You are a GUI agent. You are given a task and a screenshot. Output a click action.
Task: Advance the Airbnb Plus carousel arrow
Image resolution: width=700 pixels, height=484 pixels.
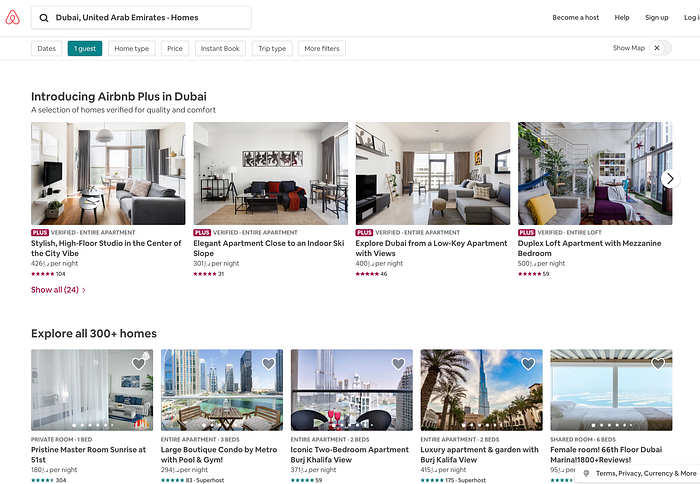tap(670, 179)
